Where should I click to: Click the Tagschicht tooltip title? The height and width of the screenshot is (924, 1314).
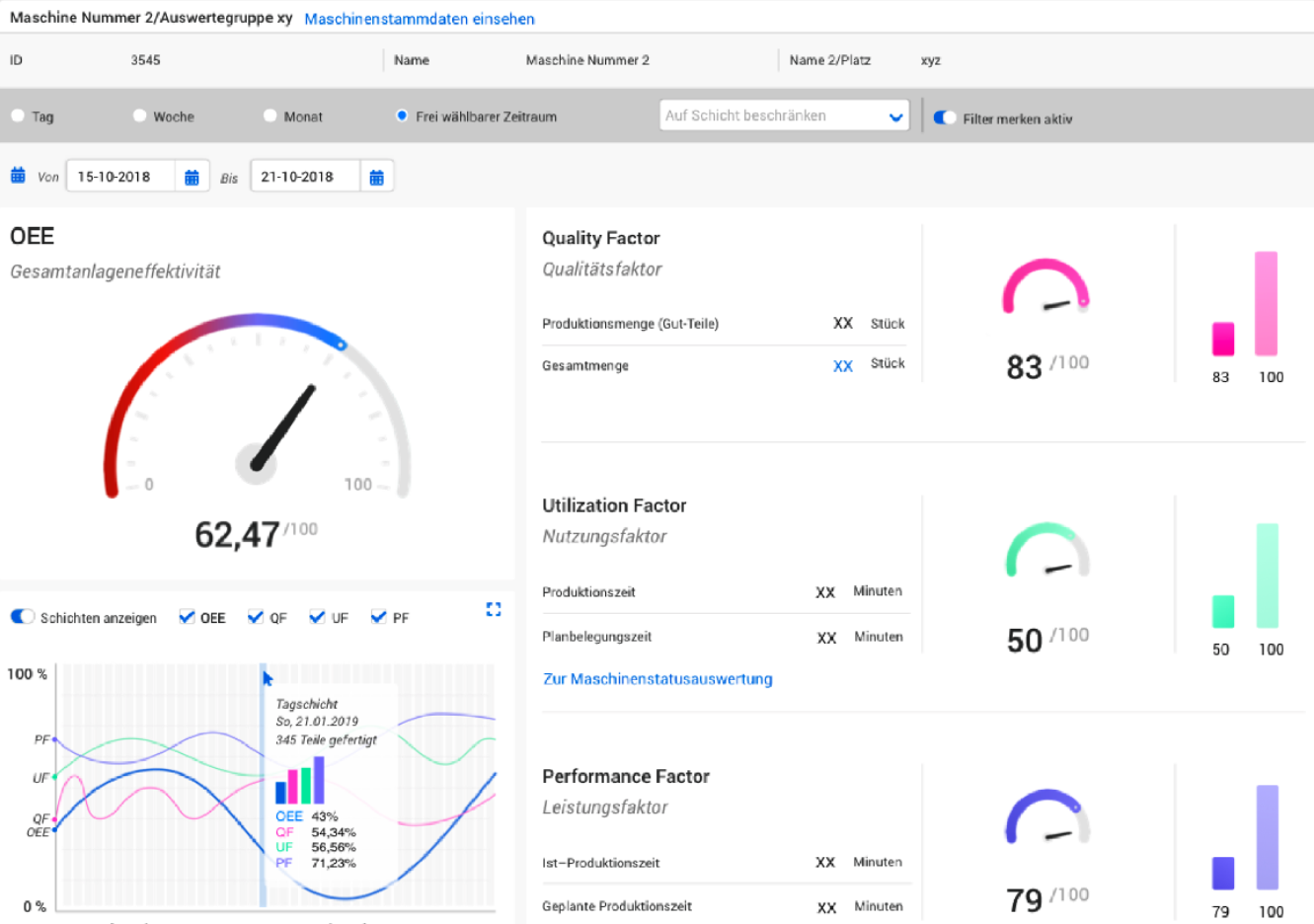306,704
